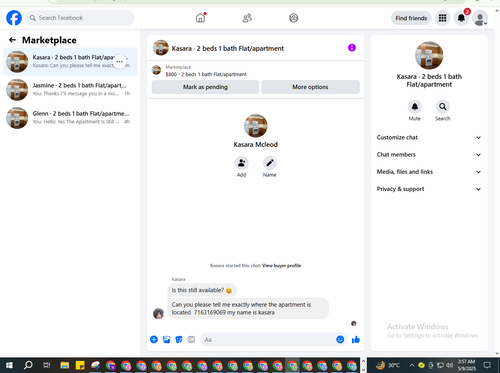Show hidden system tray icons

tap(412, 365)
